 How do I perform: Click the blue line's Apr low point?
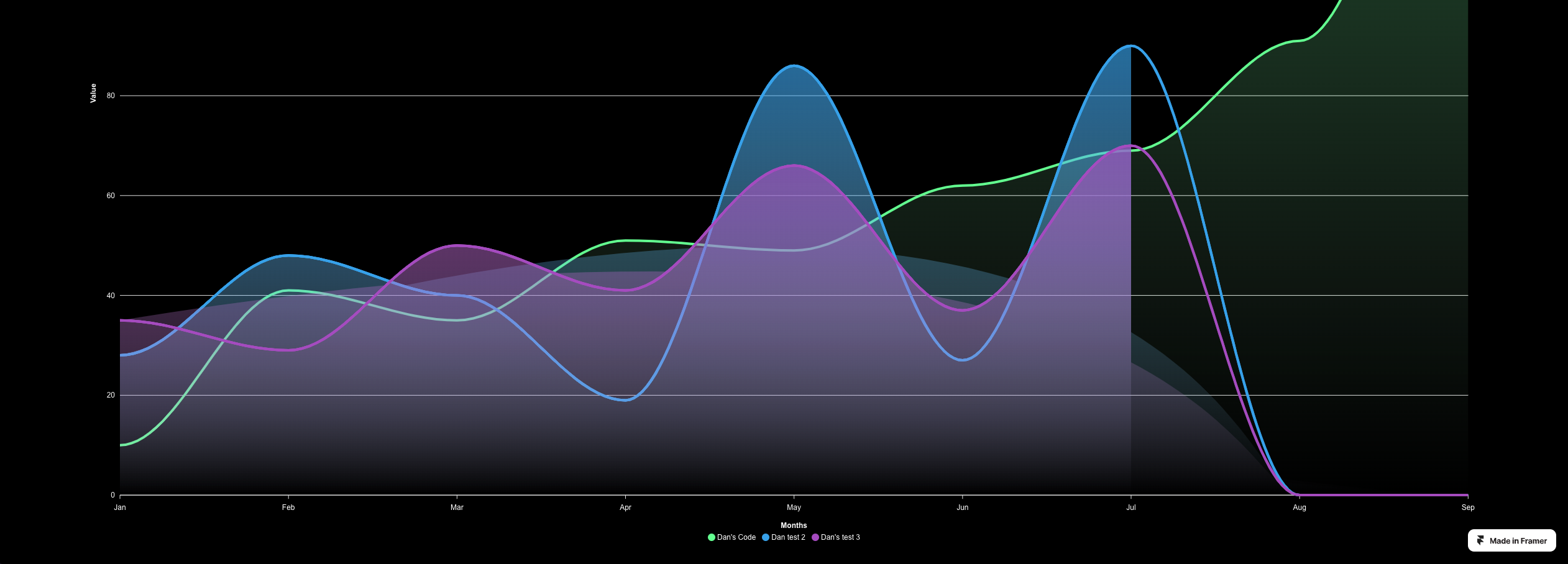pyautogui.click(x=625, y=400)
